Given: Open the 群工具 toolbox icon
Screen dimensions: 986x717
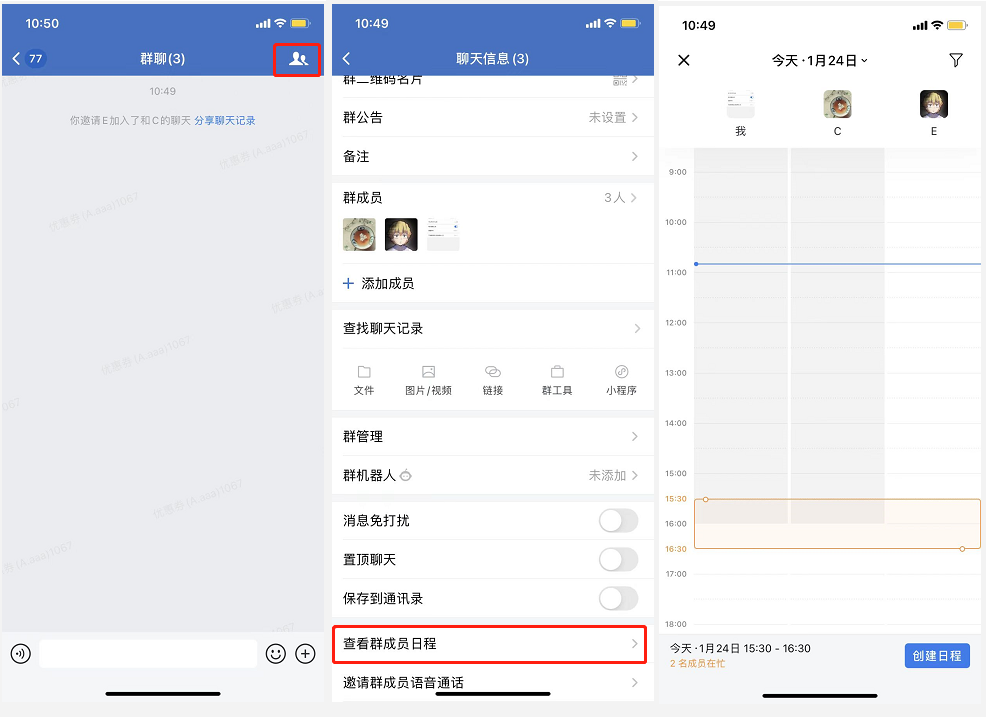Looking at the screenshot, I should 557,372.
